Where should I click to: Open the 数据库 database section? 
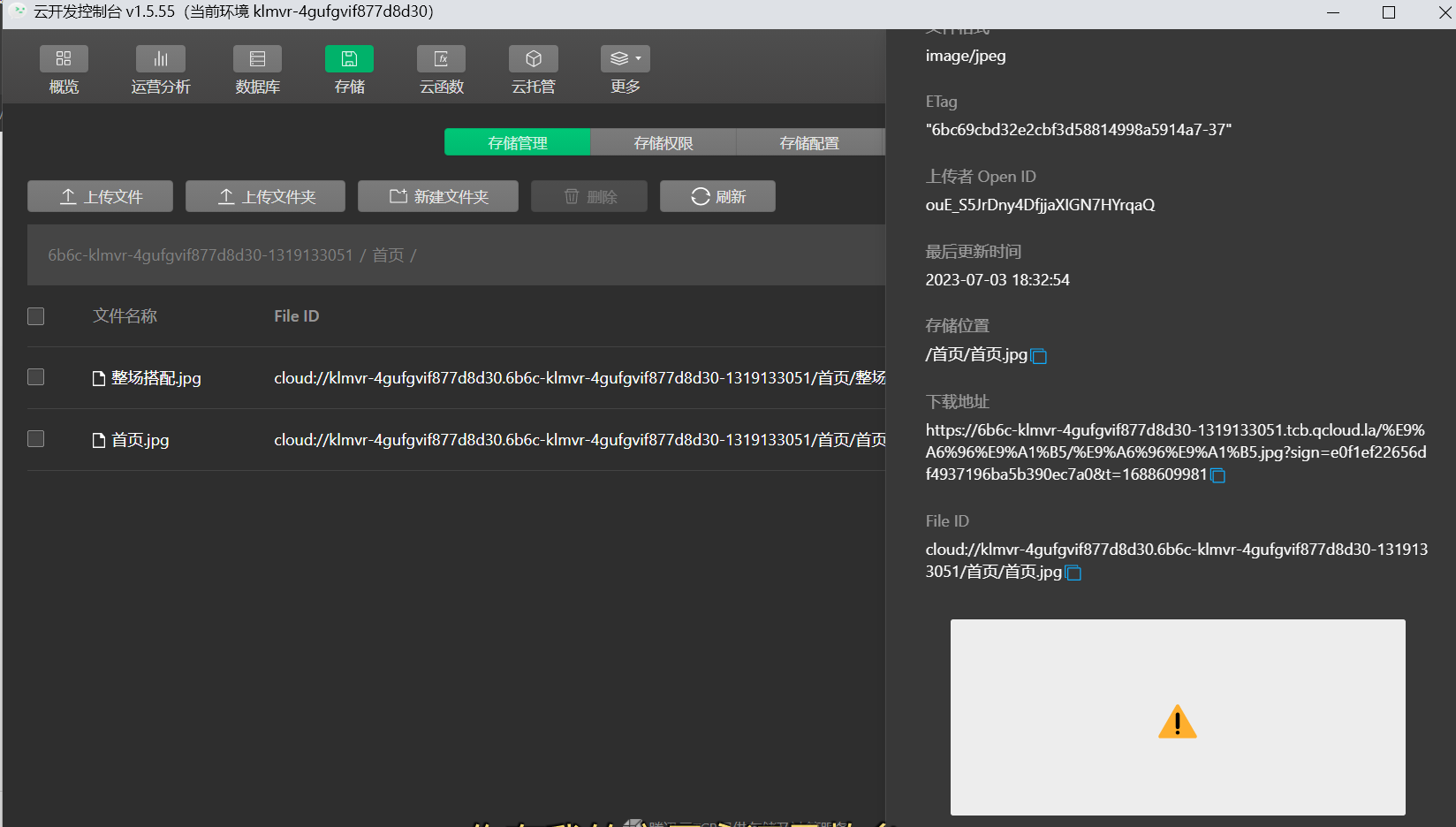(257, 70)
